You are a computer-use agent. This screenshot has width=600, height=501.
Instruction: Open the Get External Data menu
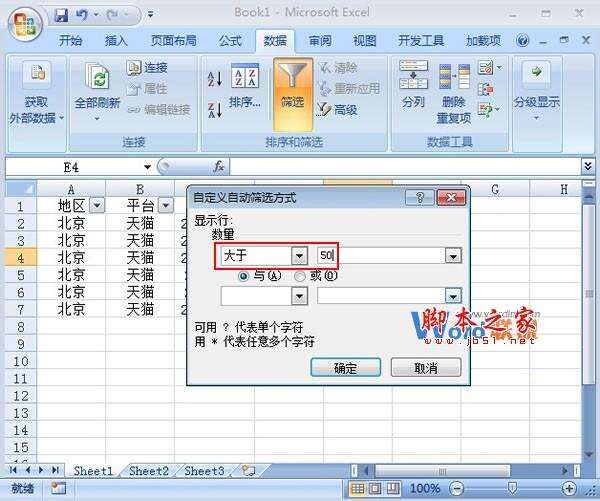coord(36,94)
